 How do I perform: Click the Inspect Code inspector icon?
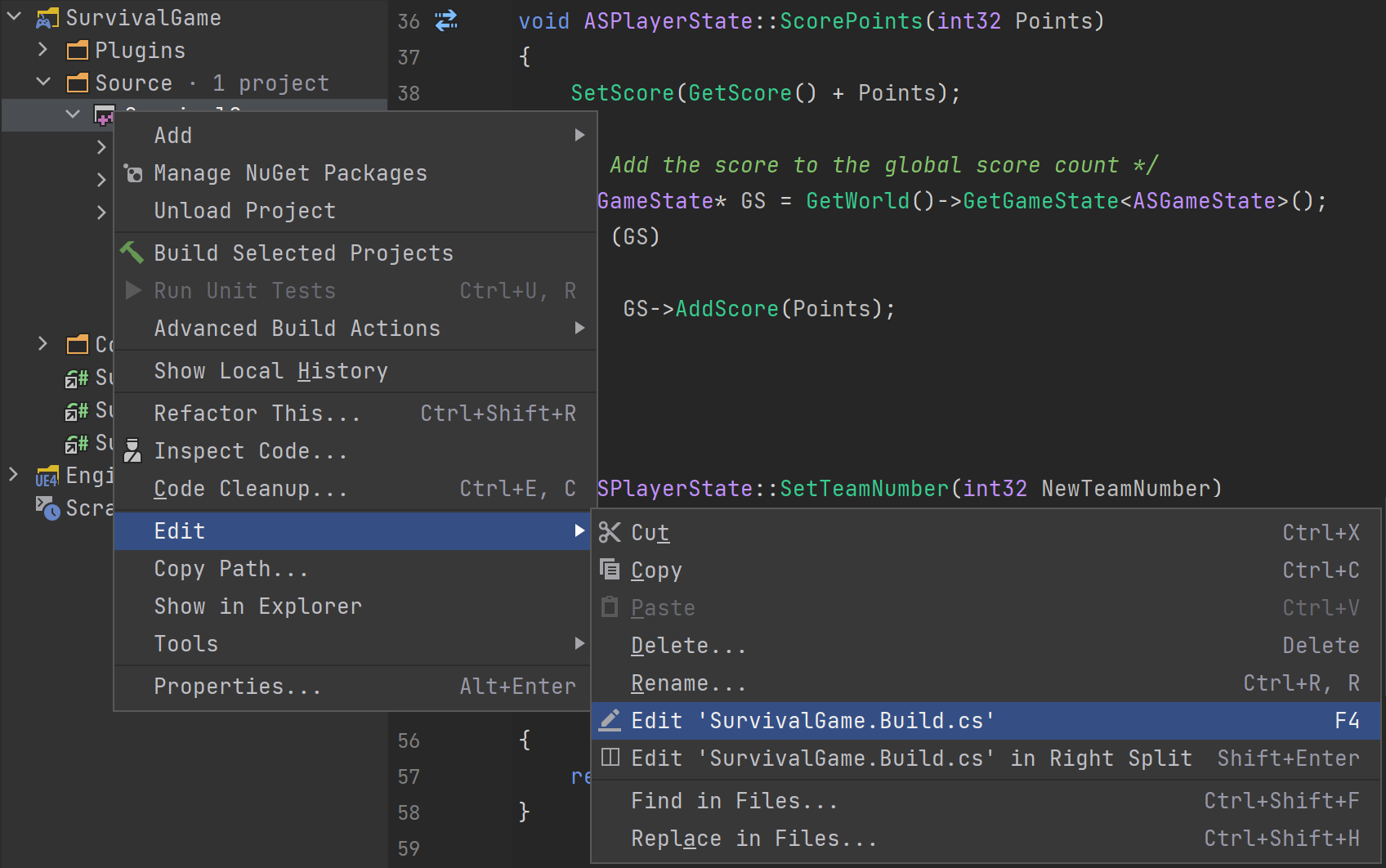tap(132, 450)
